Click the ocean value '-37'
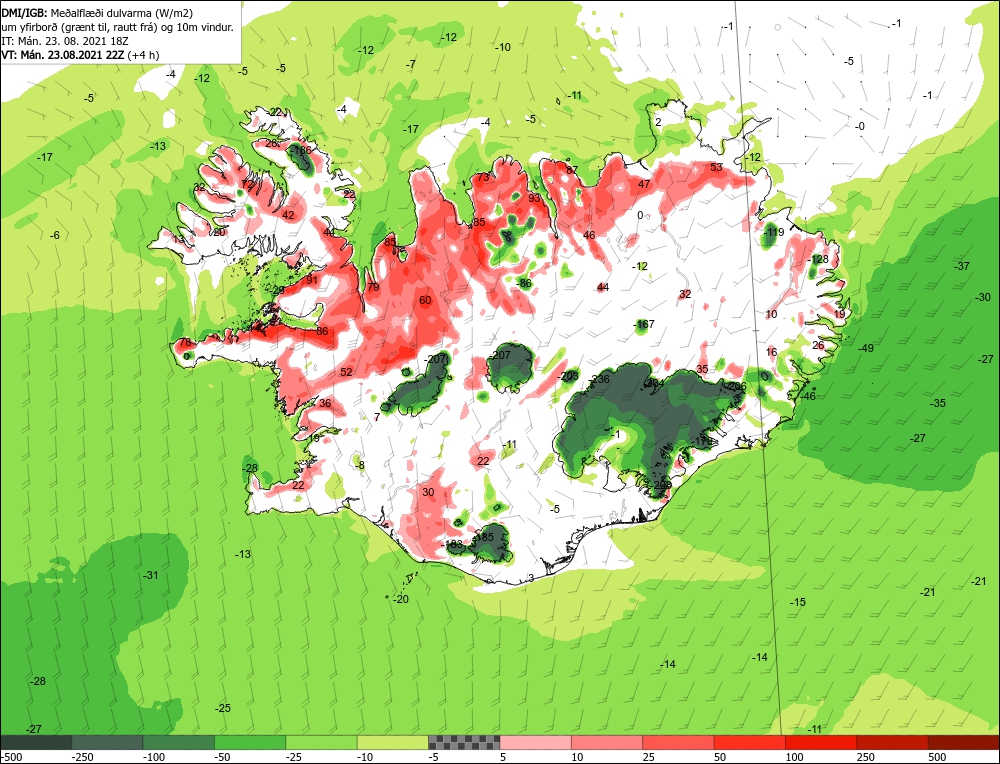This screenshot has height=764, width=1000. 962,267
